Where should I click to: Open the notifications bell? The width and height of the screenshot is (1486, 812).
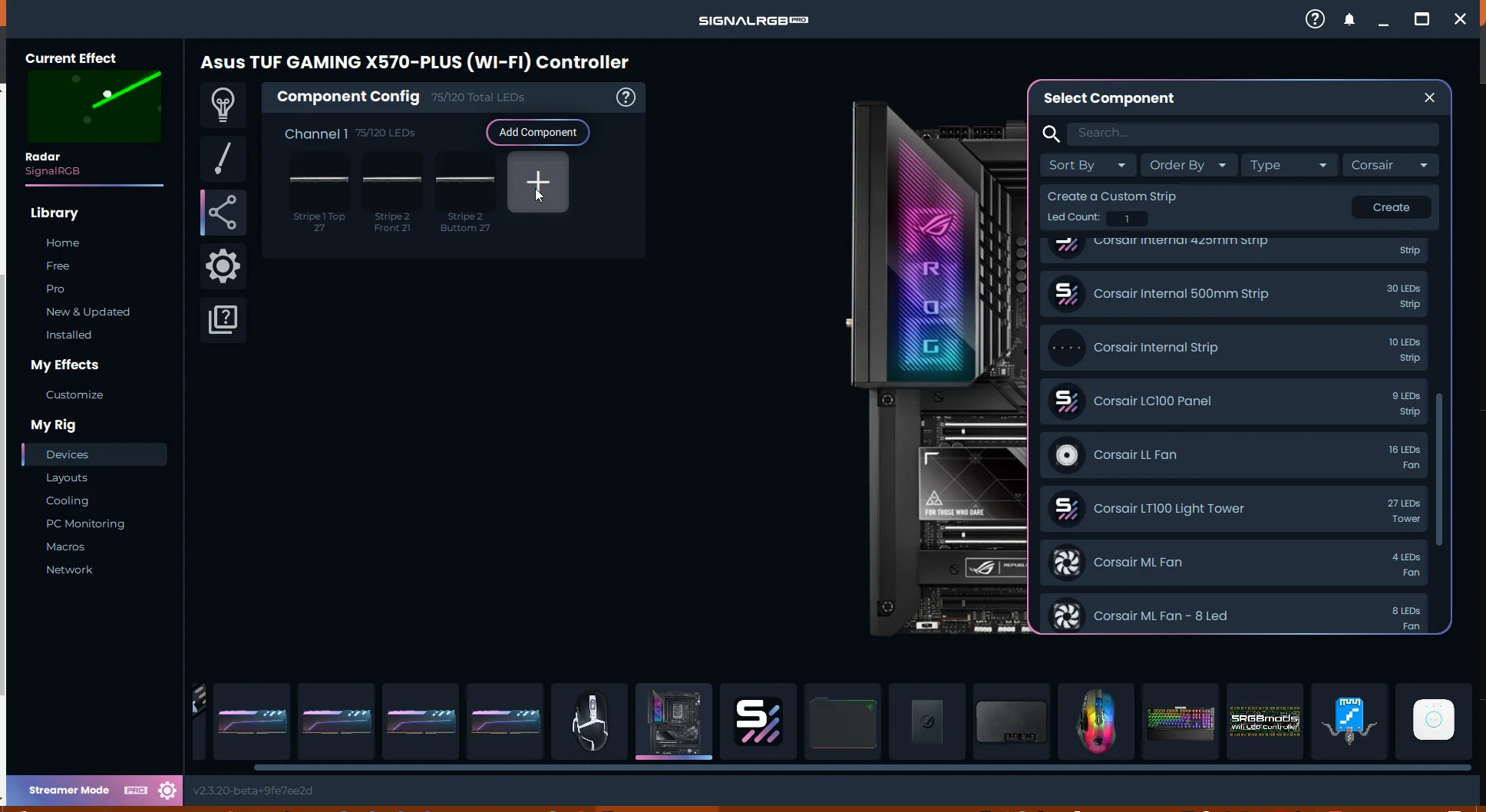click(x=1349, y=19)
